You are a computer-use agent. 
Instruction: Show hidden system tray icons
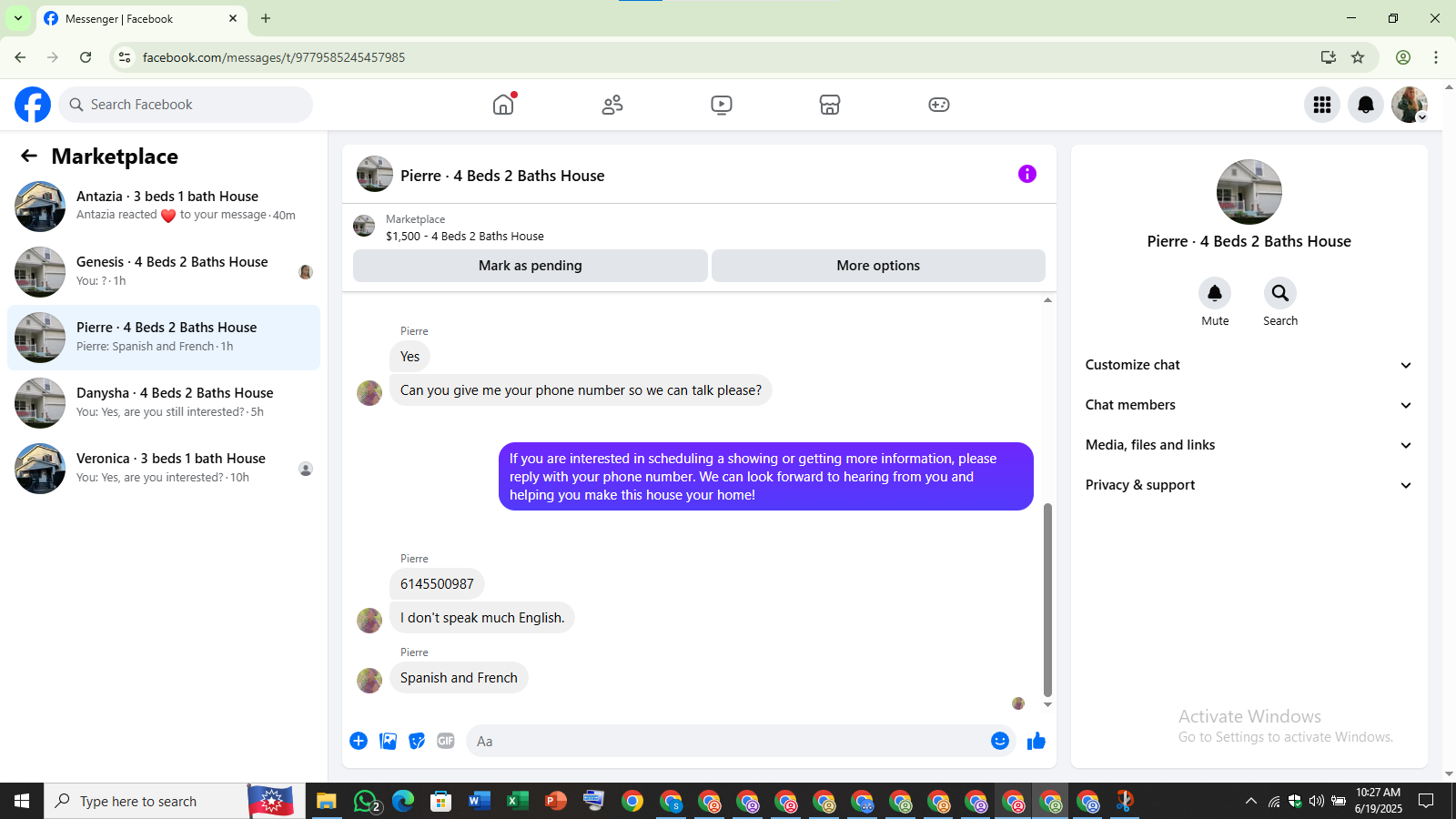1251,801
